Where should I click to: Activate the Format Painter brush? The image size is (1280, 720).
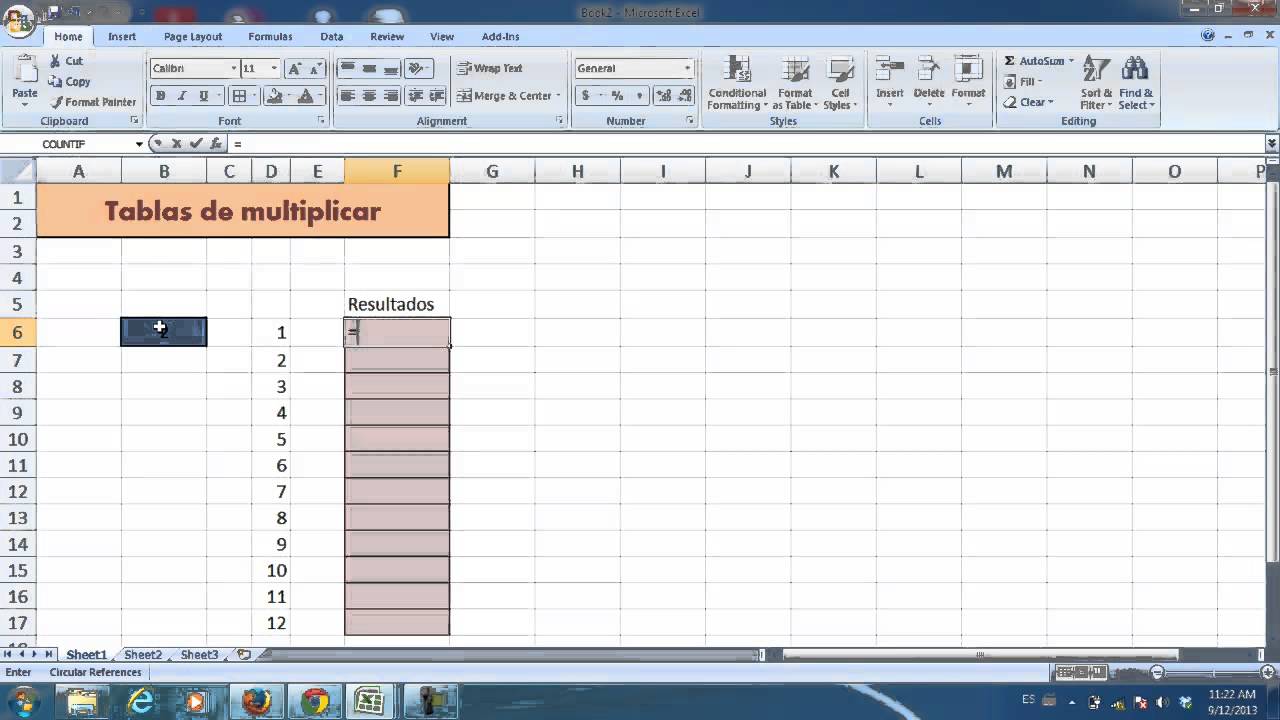point(57,102)
